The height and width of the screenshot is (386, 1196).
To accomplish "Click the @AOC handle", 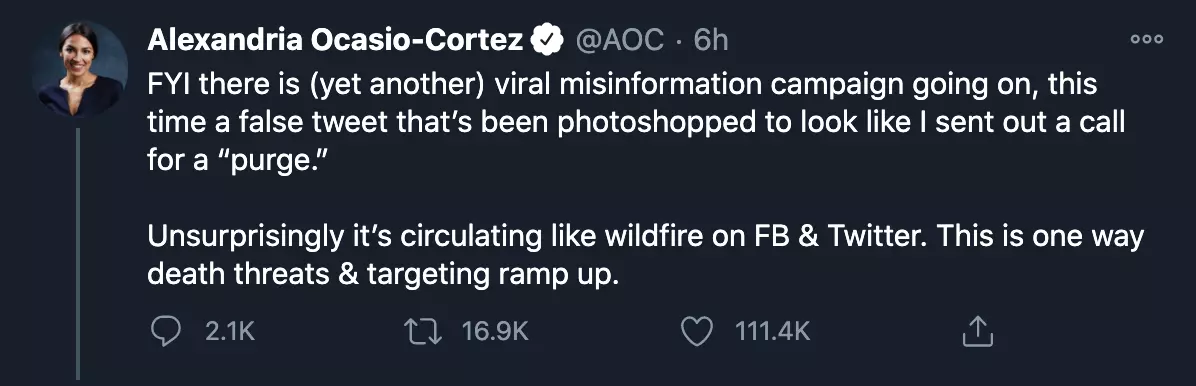I will pos(619,40).
